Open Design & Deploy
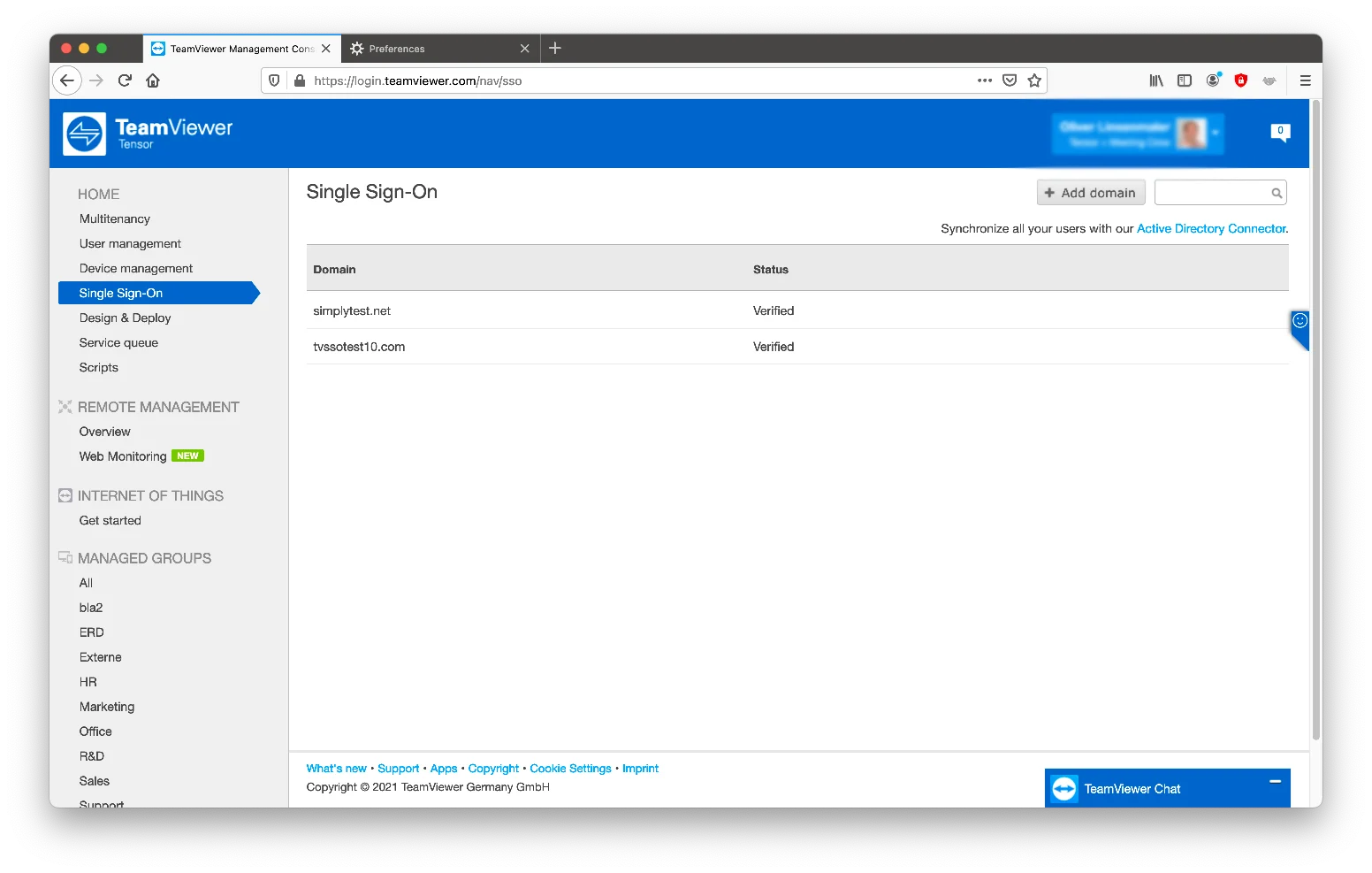The width and height of the screenshot is (1372, 873). tap(125, 318)
